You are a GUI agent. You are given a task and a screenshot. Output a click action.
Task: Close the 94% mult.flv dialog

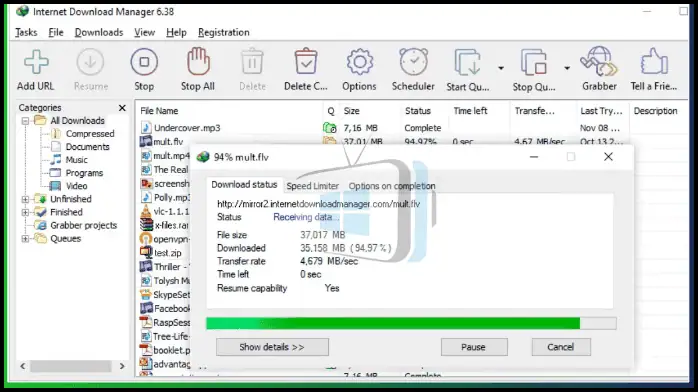(x=609, y=157)
